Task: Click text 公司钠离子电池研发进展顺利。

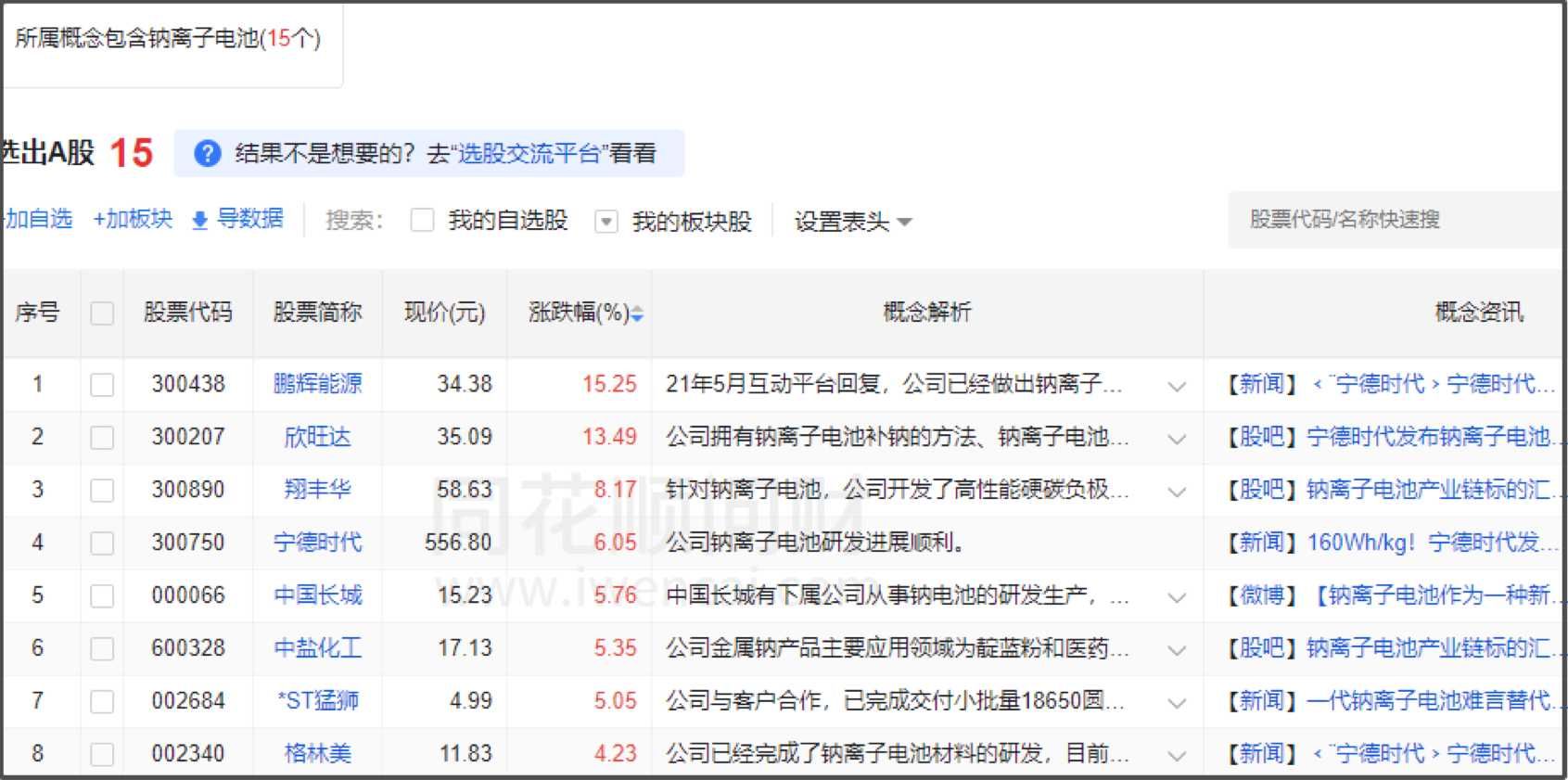Action: tap(816, 543)
